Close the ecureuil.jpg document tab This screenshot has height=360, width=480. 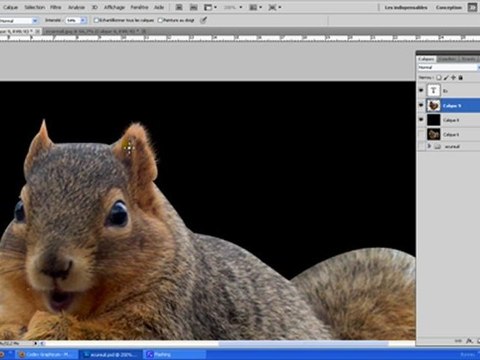pos(144,31)
